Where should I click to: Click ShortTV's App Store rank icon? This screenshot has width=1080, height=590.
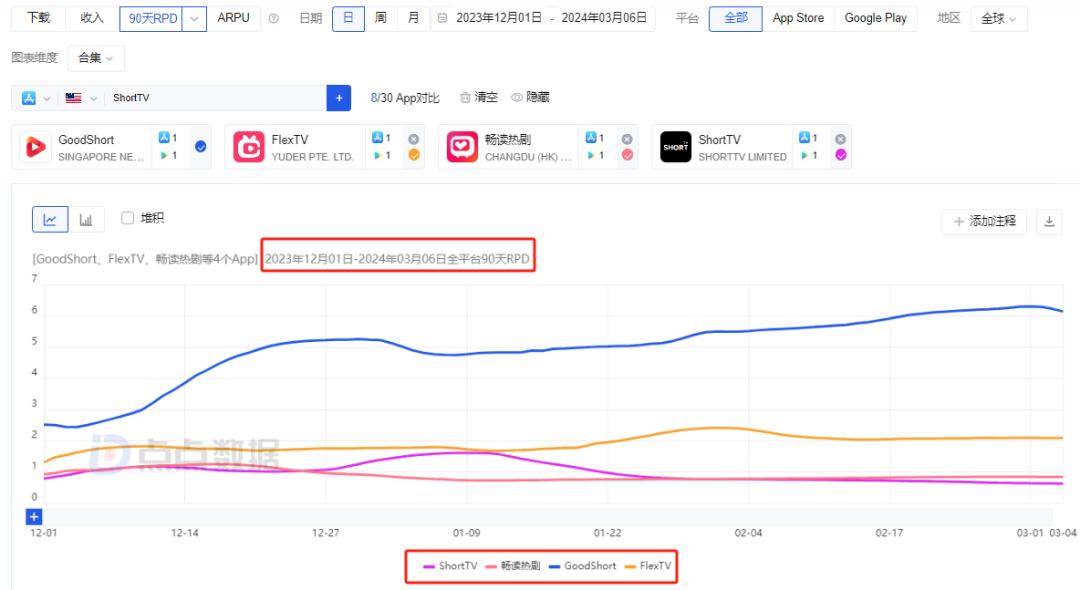(x=804, y=138)
